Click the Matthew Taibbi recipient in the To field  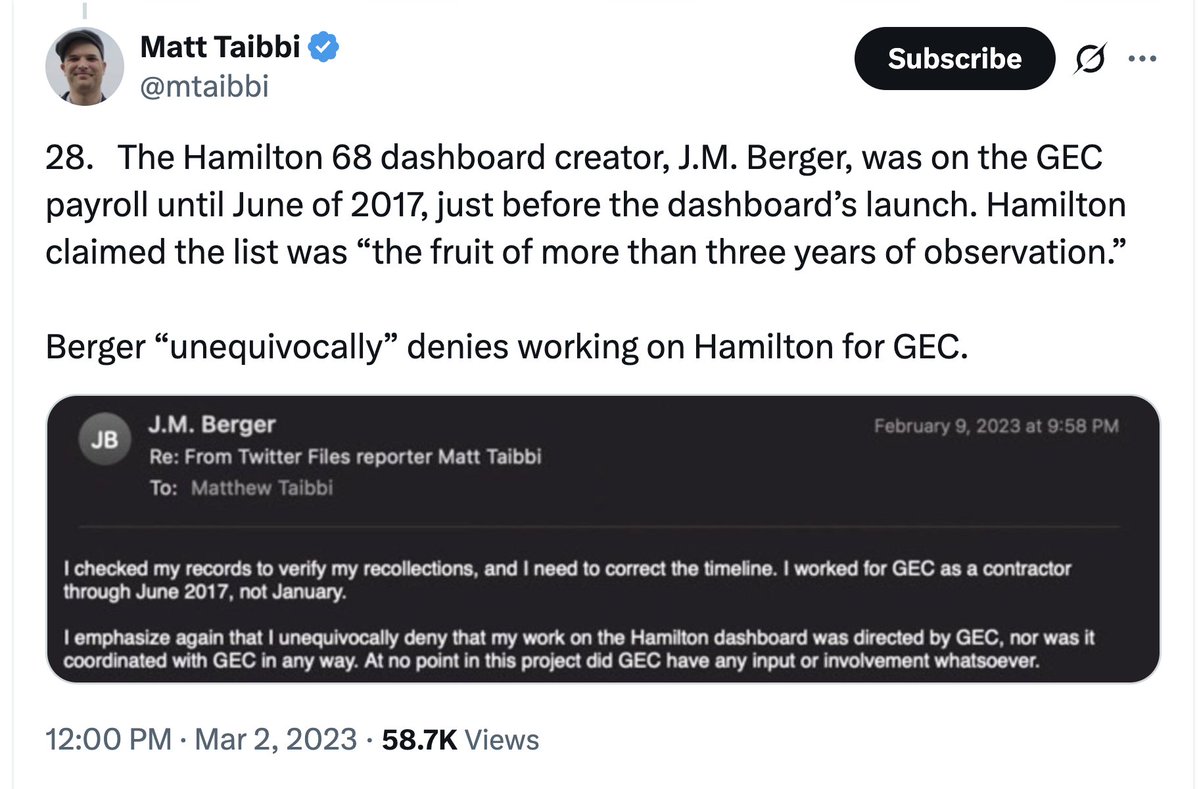coord(261,489)
